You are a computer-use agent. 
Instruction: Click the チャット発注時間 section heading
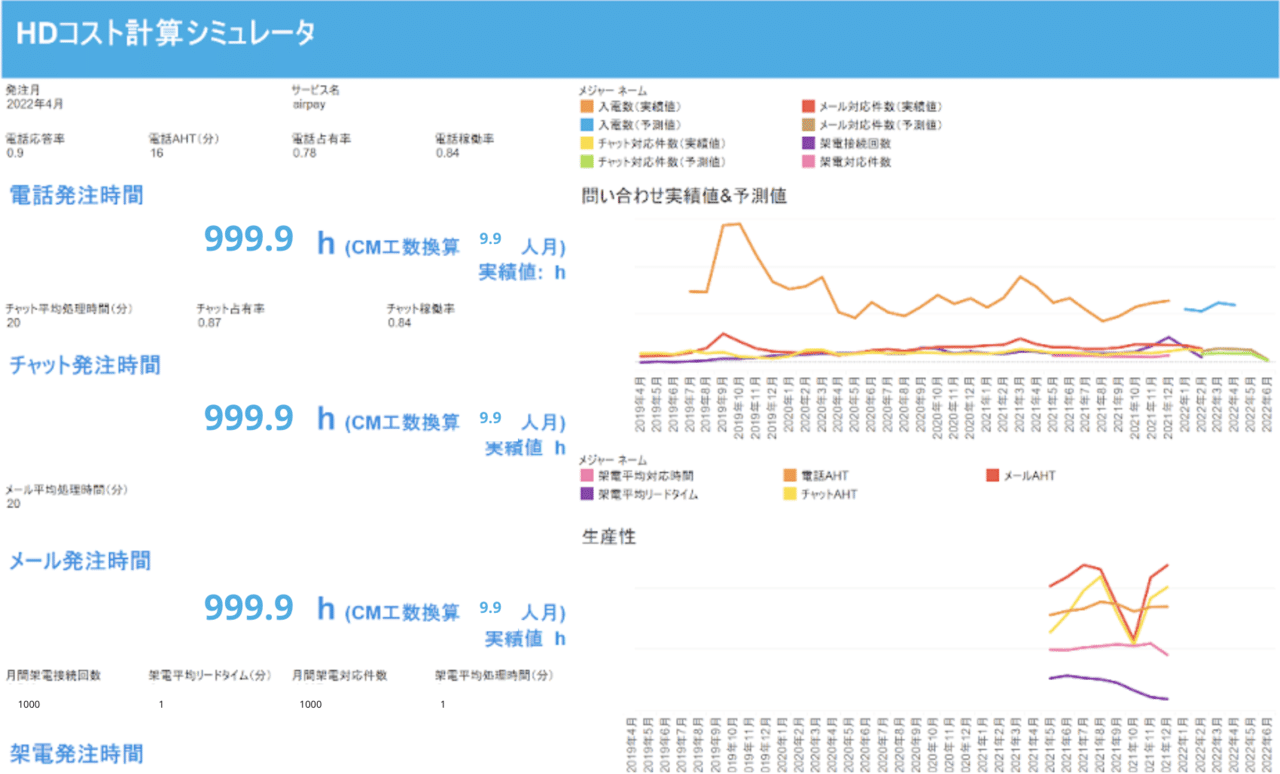tap(85, 365)
